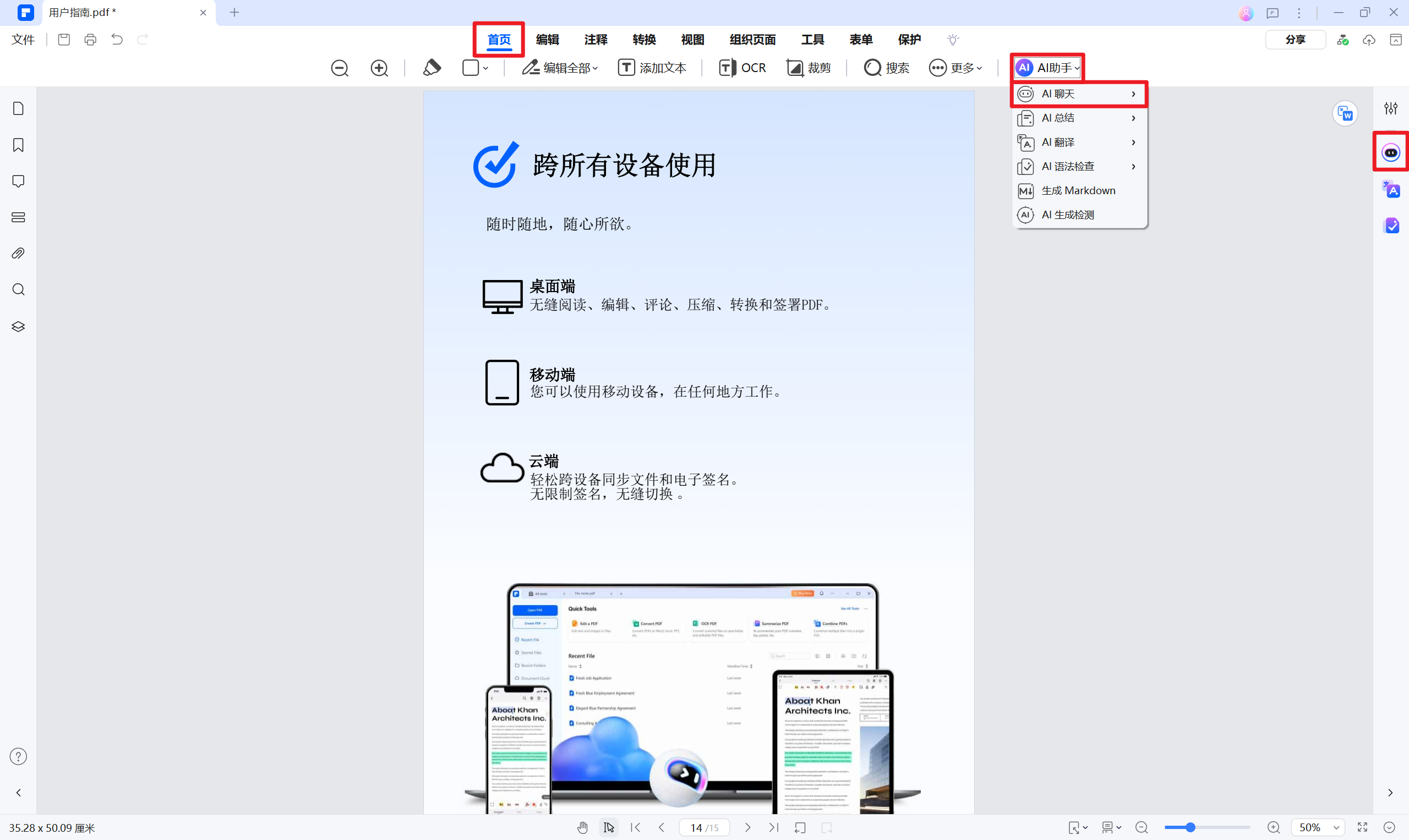Click the convert to Word floating icon
The width and height of the screenshot is (1409, 840).
point(1346,114)
